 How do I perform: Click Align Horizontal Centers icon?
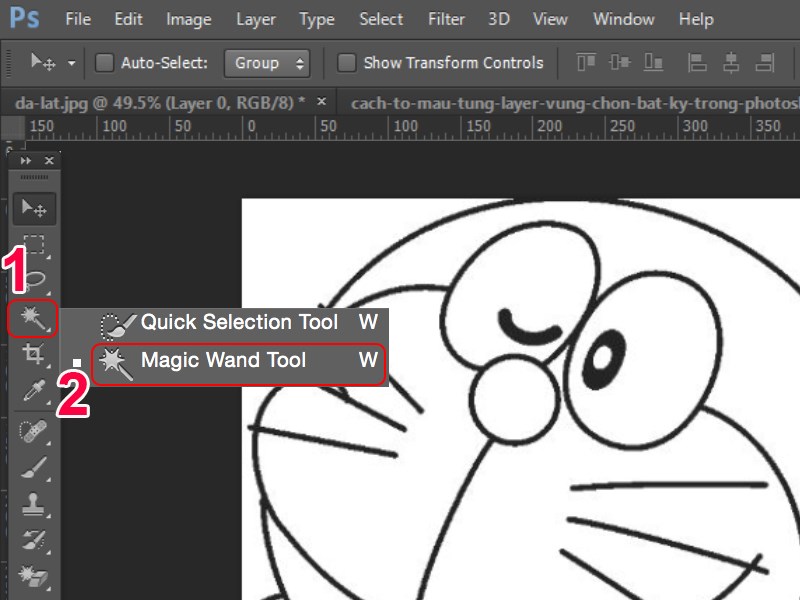[731, 63]
